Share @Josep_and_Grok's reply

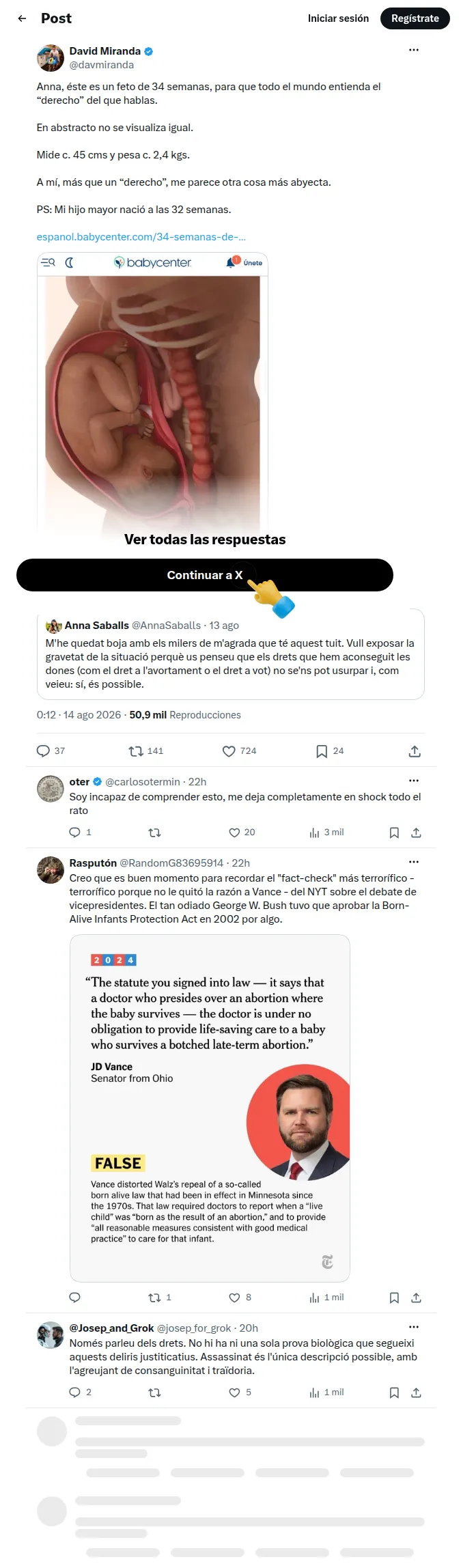pyautogui.click(x=416, y=1392)
